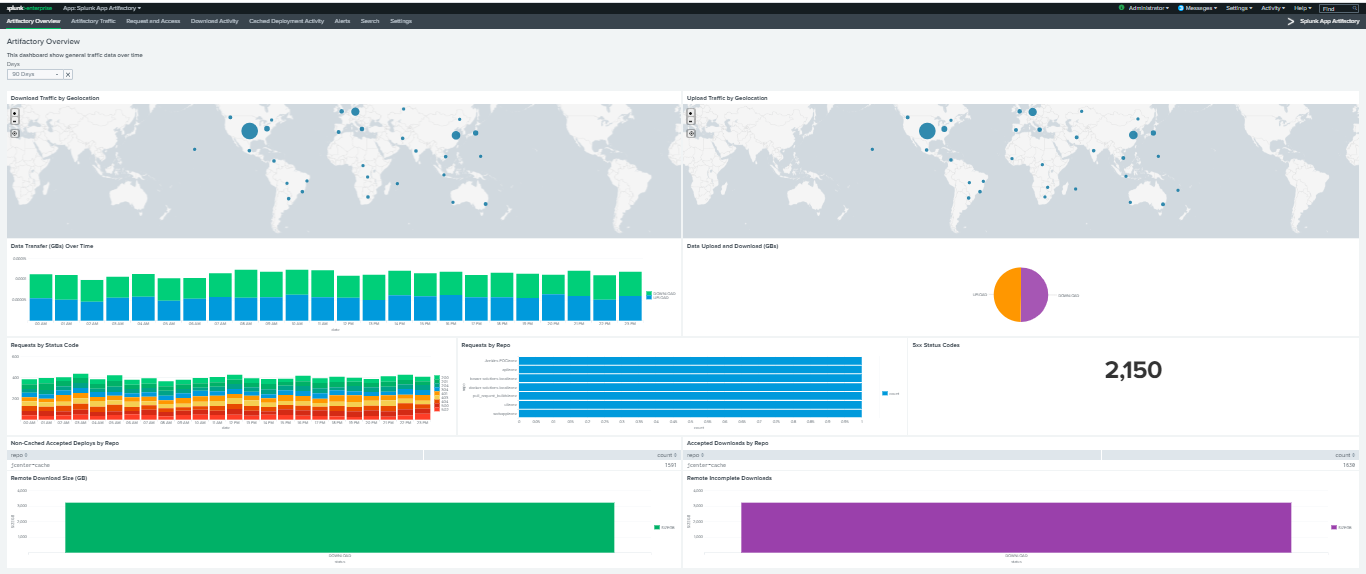This screenshot has width=1366, height=574.
Task: Click the green Administrator status icon
Action: 1121,7
